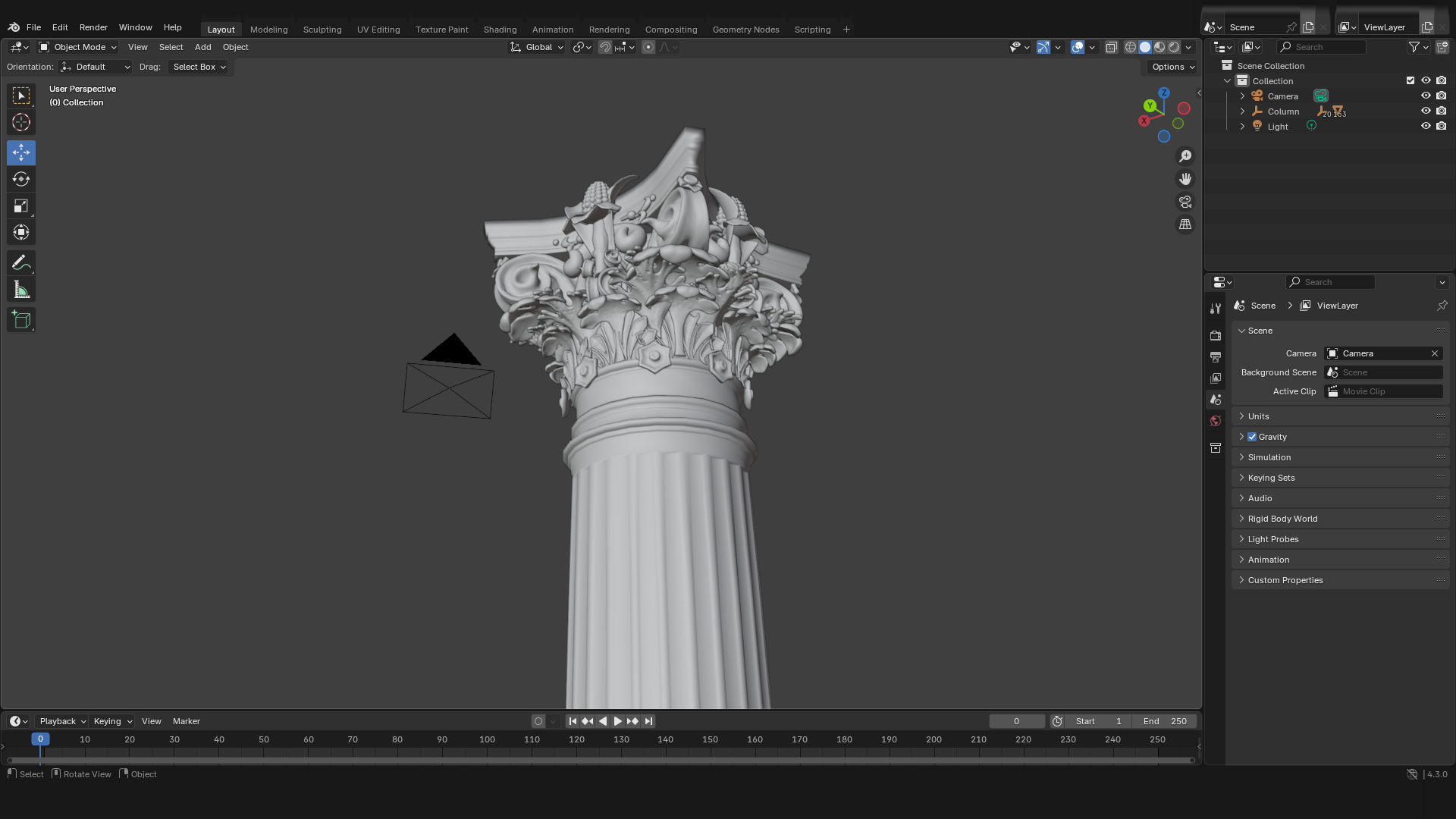Screen dimensions: 1456x819
Task: Open the World properties tab
Action: click(1216, 421)
